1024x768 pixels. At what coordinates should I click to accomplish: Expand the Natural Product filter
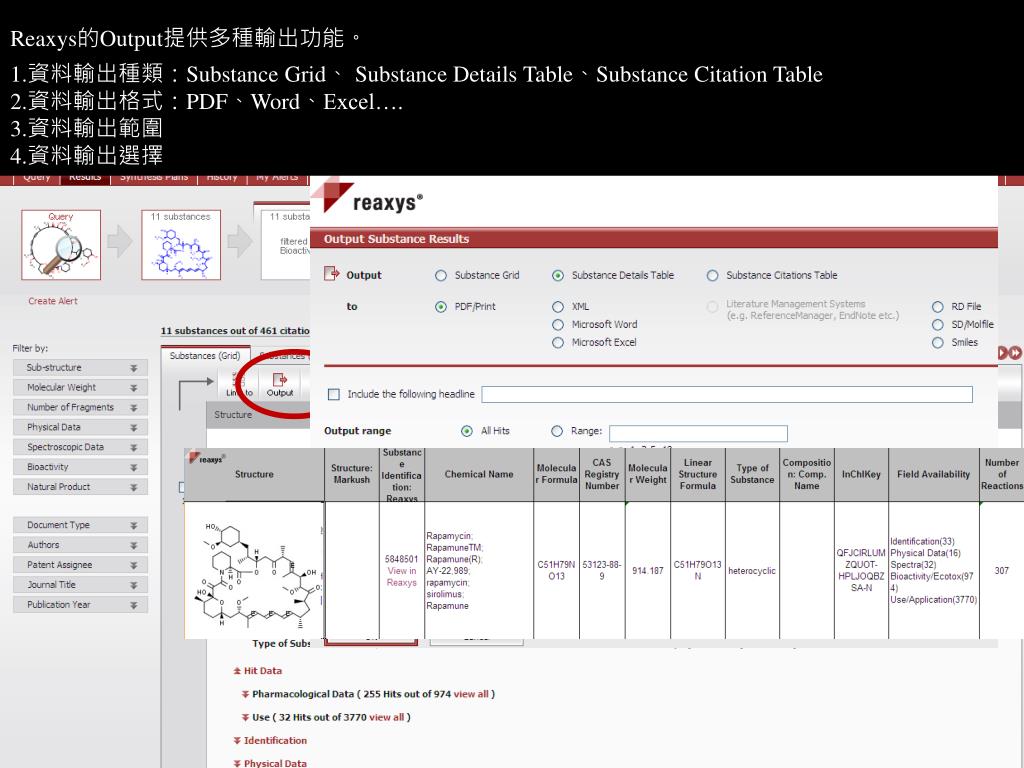click(x=80, y=487)
